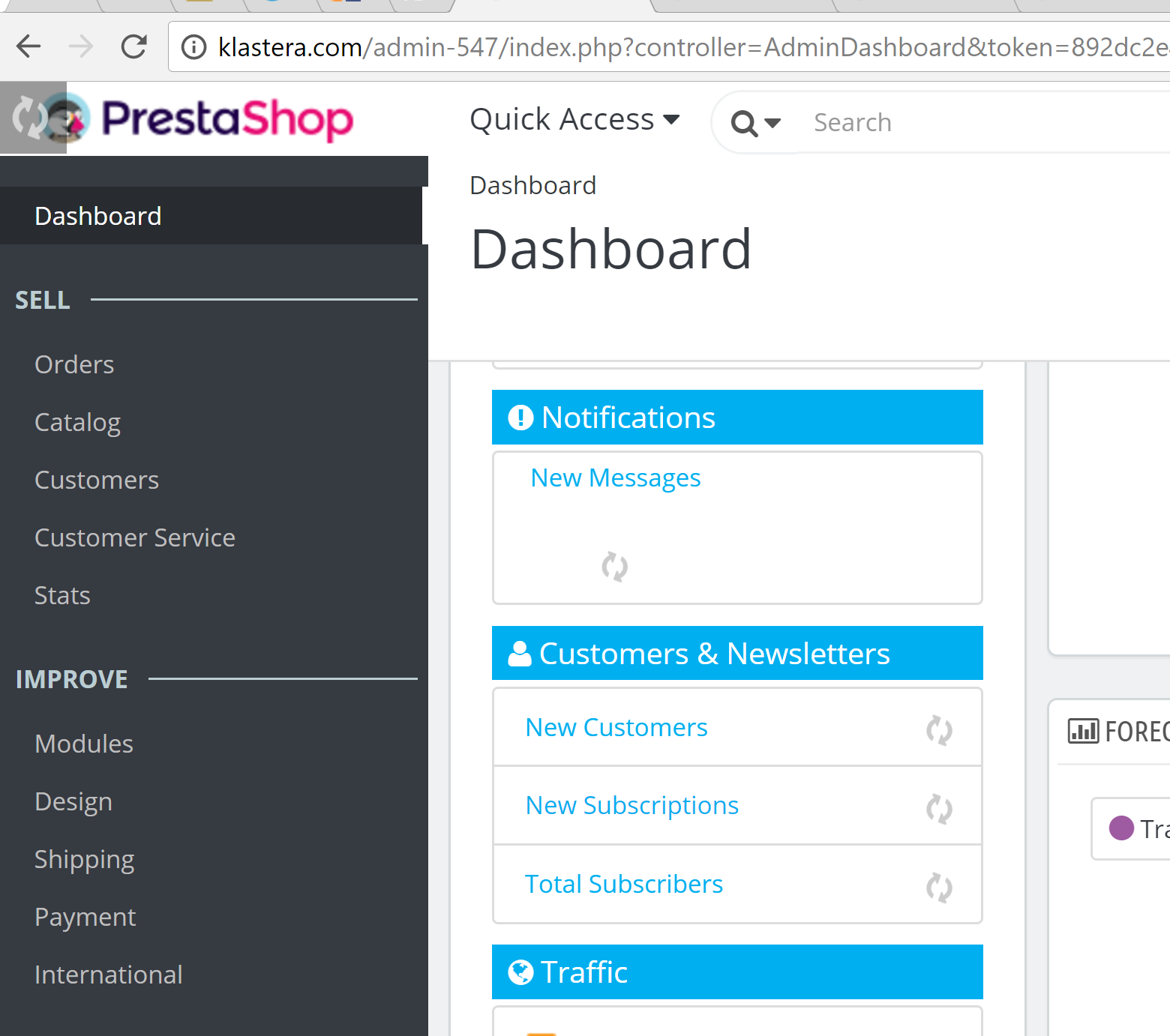Open the New Subscriptions link

(631, 805)
